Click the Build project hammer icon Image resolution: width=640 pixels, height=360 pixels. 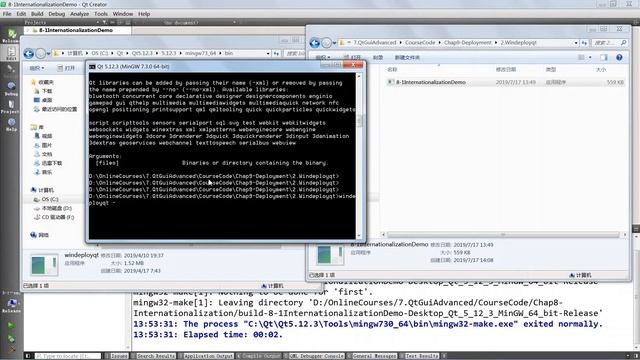tap(11, 349)
